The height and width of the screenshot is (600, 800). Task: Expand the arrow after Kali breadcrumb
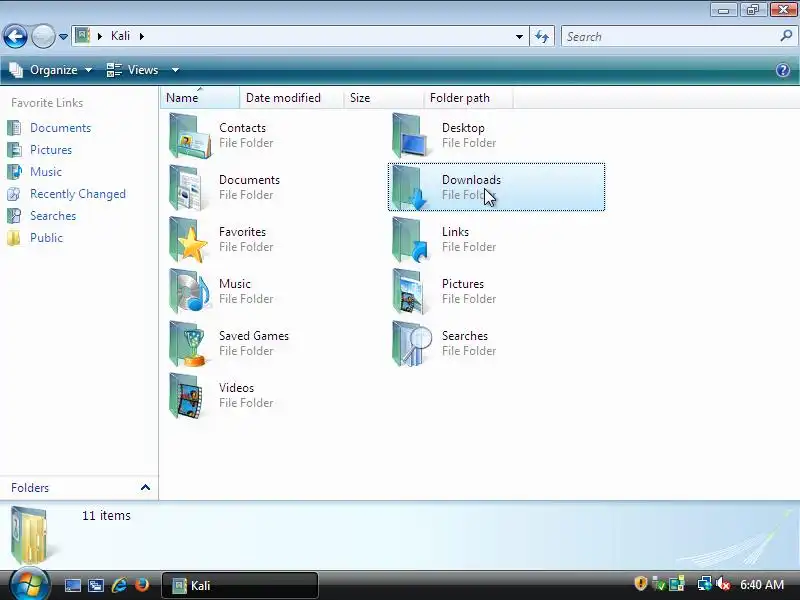[x=142, y=36]
